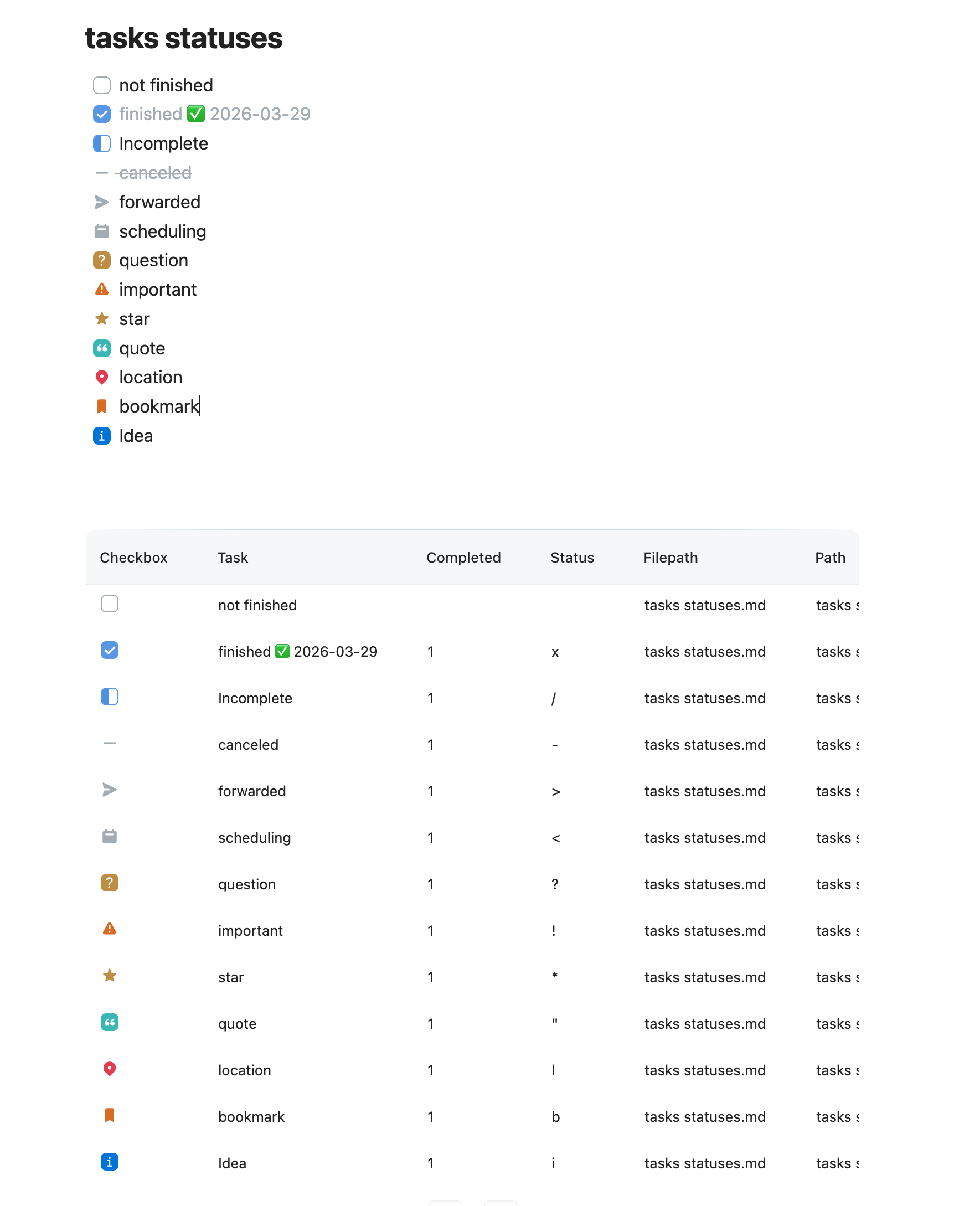Viewport: 980px width, 1206px height.
Task: Click the Idea info icon
Action: click(x=102, y=436)
